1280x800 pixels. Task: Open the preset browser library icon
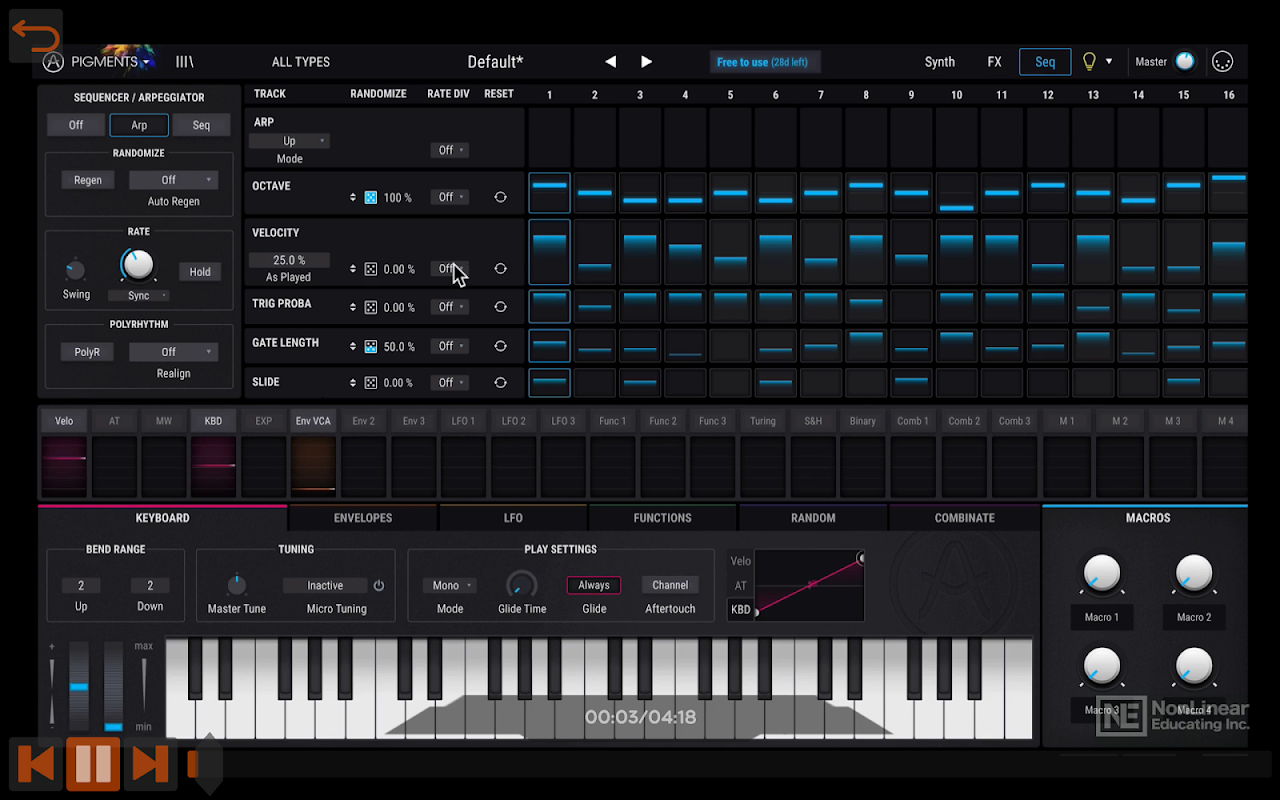(184, 62)
